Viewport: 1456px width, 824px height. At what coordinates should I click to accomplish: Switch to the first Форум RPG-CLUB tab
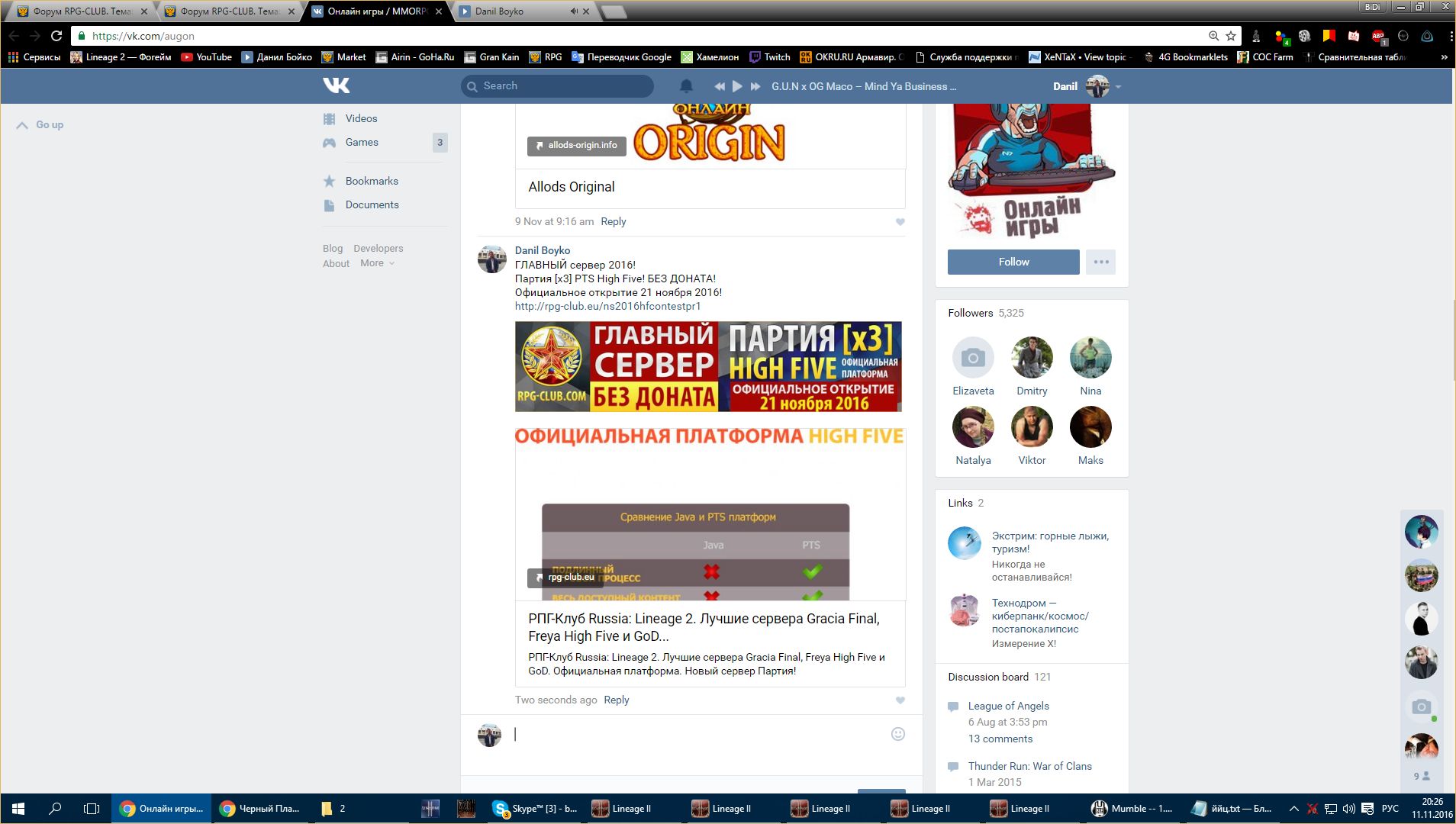(x=82, y=11)
